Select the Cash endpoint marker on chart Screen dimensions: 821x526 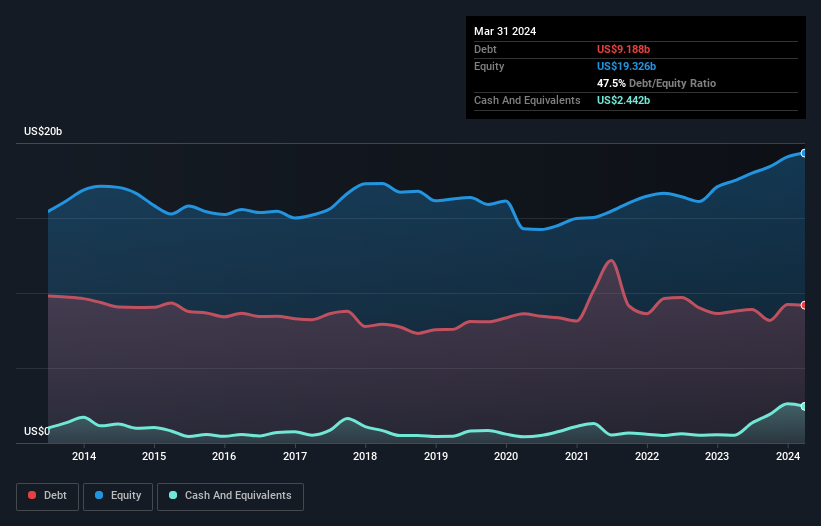pyautogui.click(x=804, y=406)
